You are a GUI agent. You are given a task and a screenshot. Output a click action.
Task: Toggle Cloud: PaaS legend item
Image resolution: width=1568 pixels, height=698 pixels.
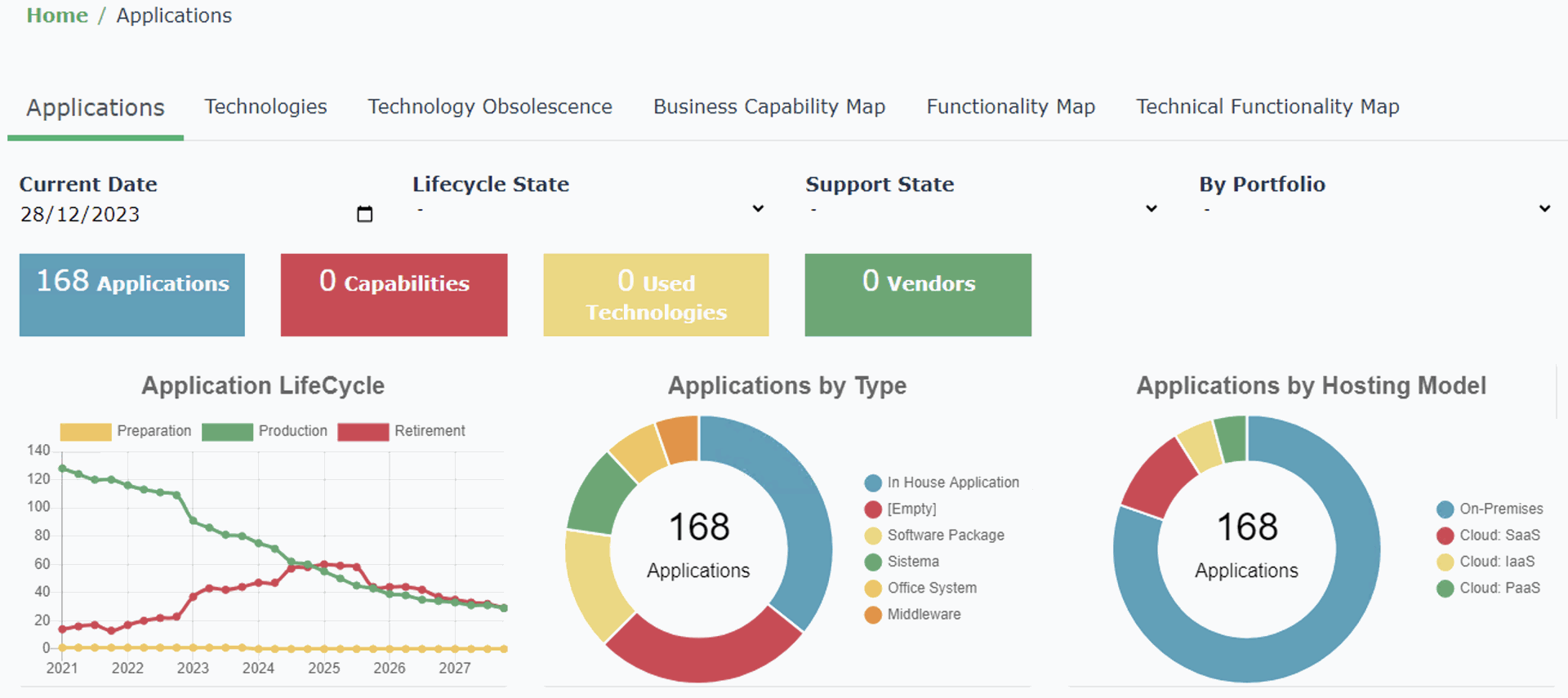click(1488, 588)
